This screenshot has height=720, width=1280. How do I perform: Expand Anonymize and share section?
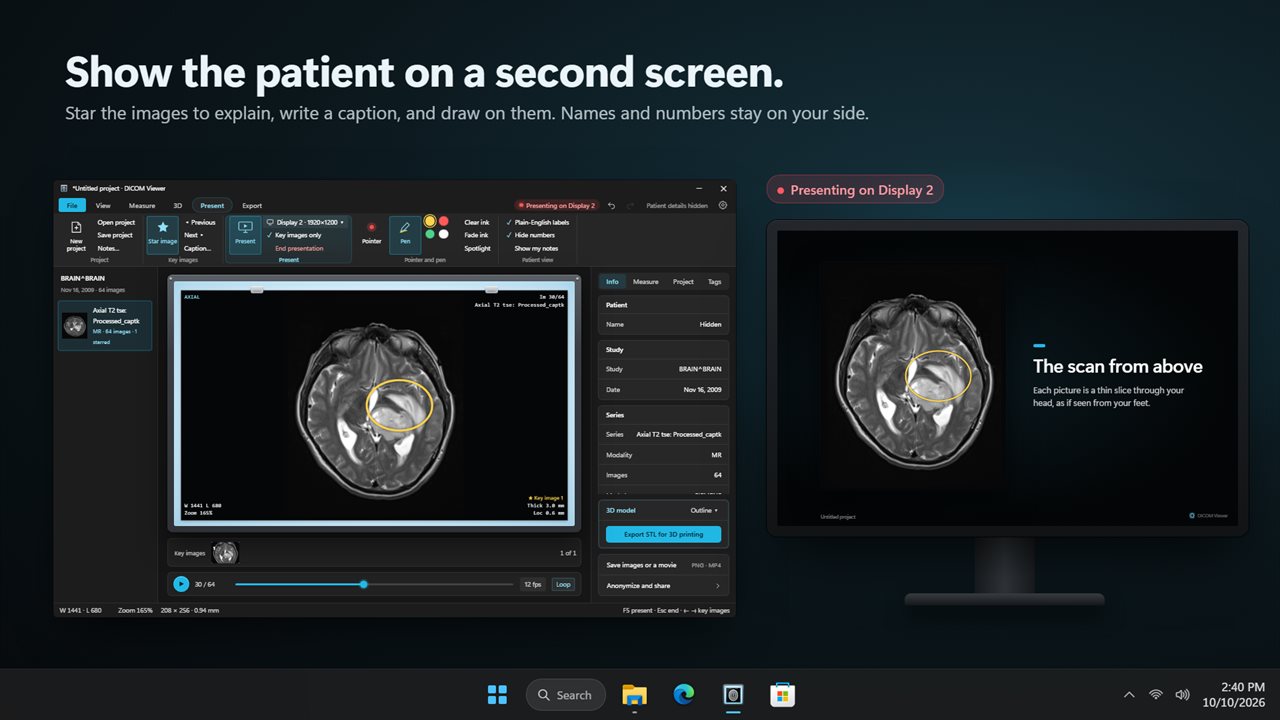click(x=663, y=586)
